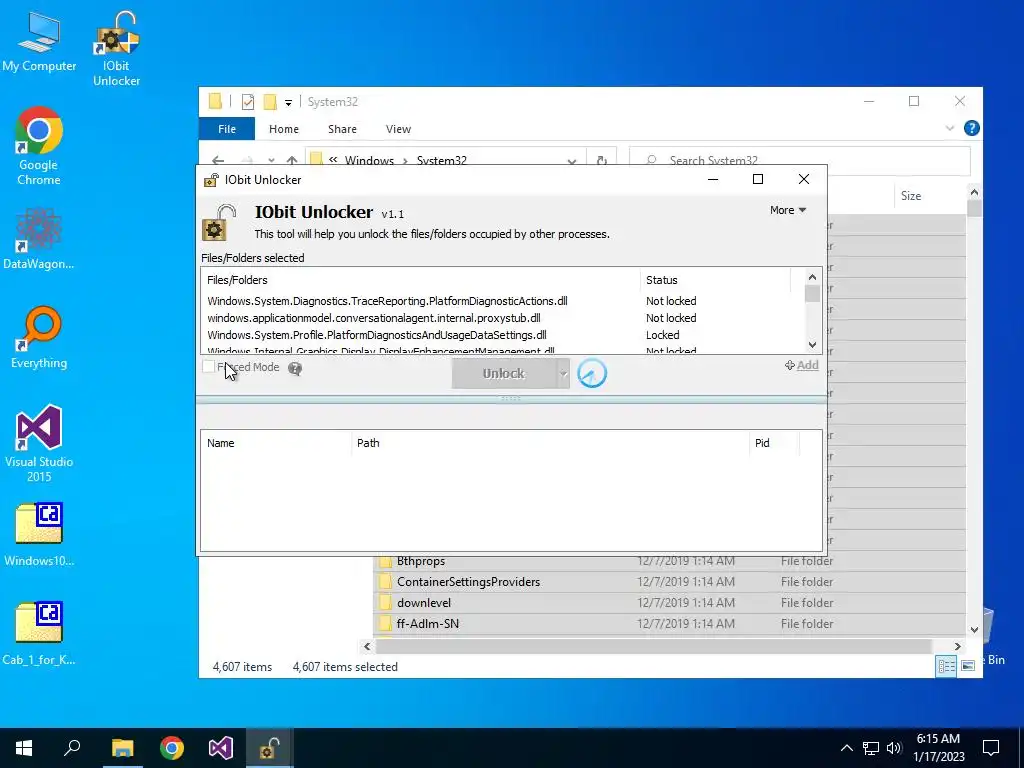1024x768 pixels.
Task: Click the Files/Folders column header
Action: point(421,280)
